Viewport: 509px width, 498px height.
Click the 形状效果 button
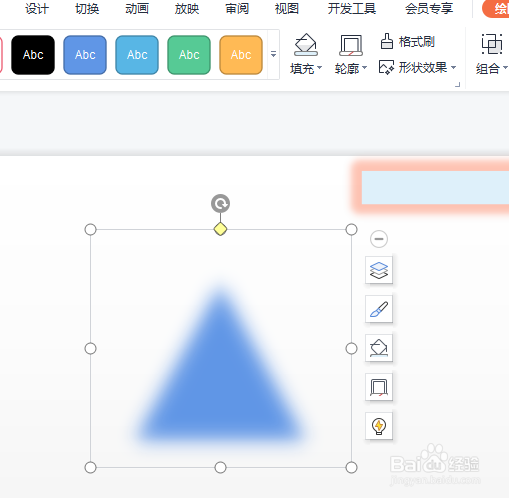coord(413,68)
